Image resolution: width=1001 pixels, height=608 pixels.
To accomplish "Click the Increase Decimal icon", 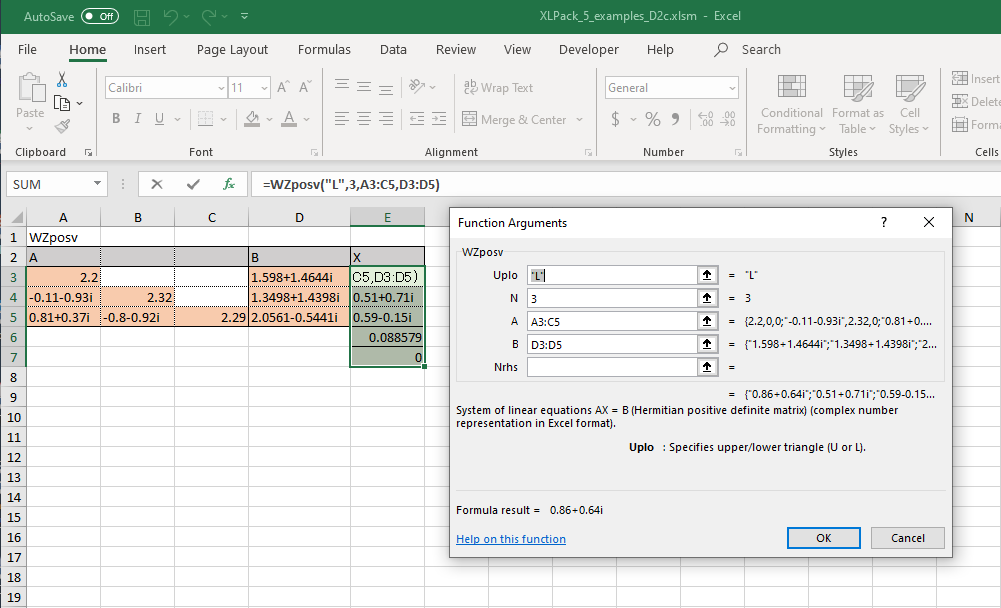I will [x=705, y=119].
